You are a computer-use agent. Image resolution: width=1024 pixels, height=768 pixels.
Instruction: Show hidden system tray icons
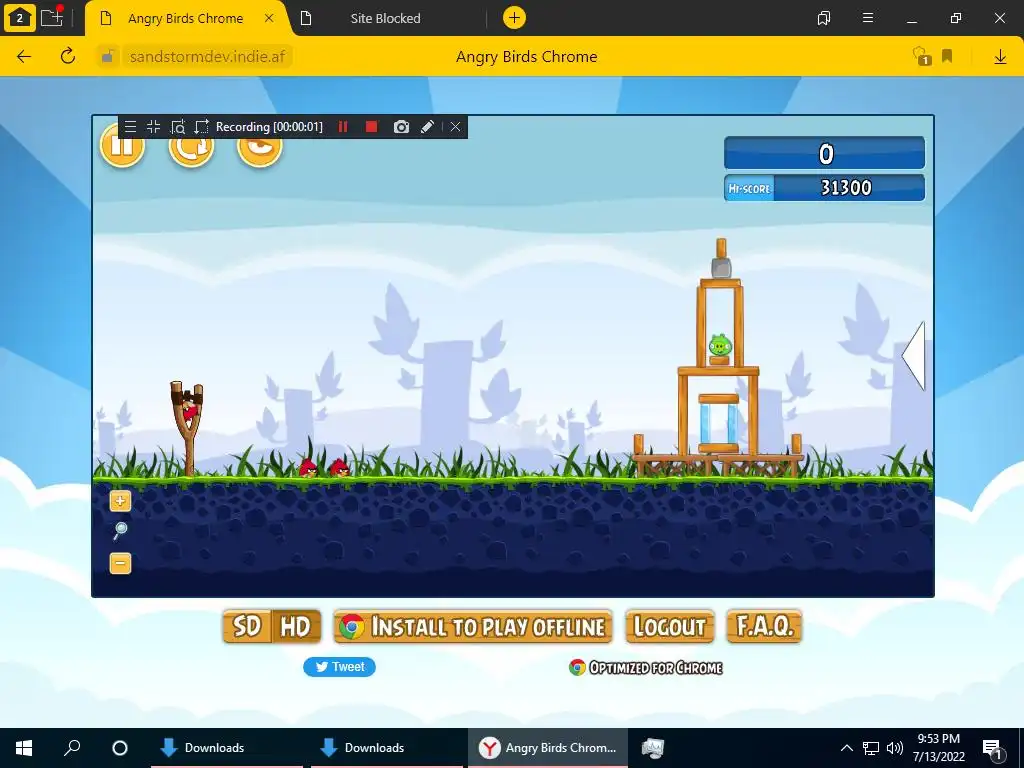point(846,748)
